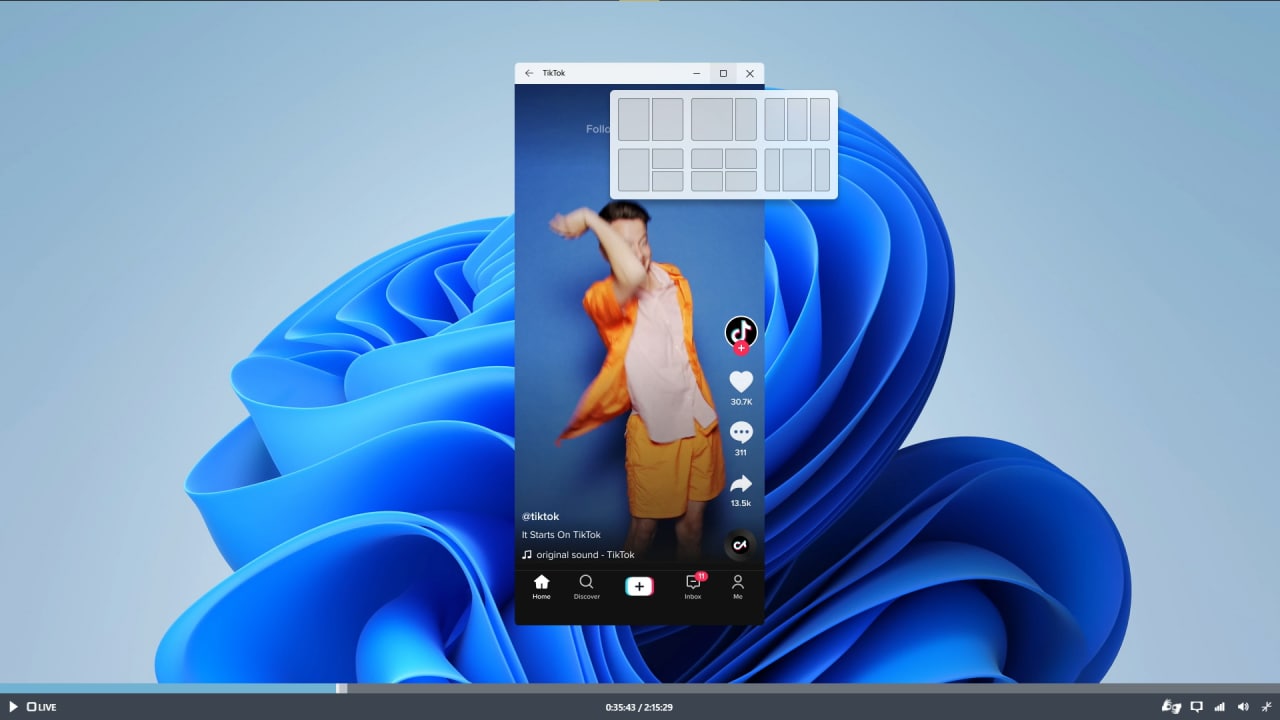
Task: Open the Discover search tab
Action: (x=587, y=587)
